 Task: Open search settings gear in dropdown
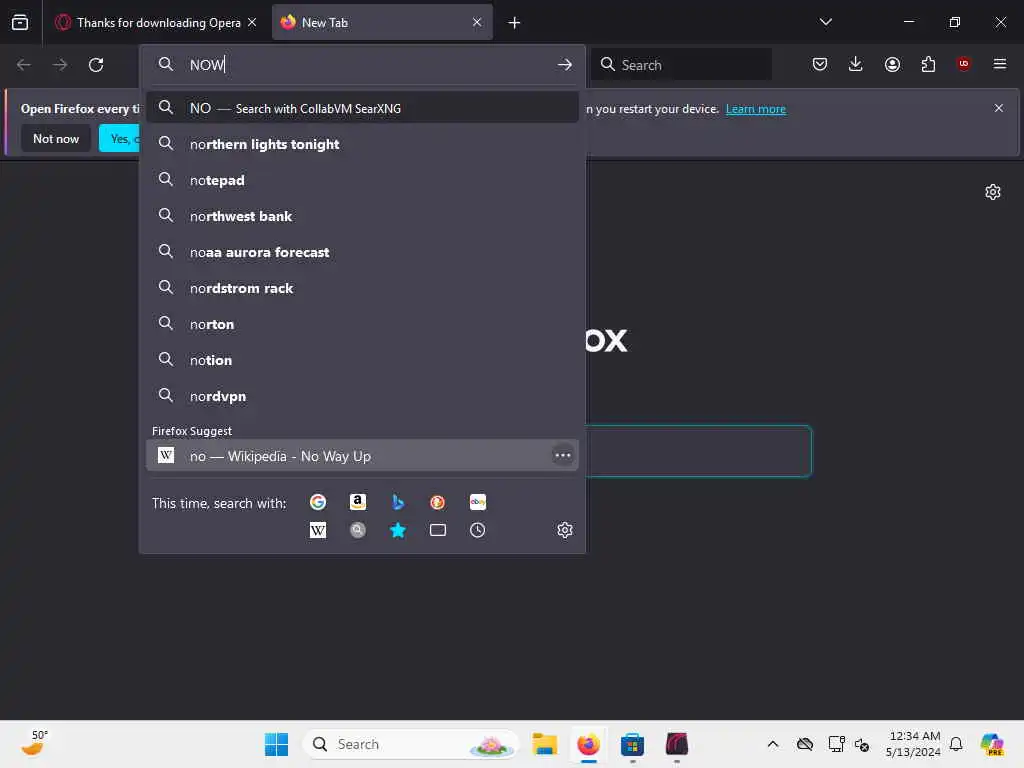pos(565,530)
